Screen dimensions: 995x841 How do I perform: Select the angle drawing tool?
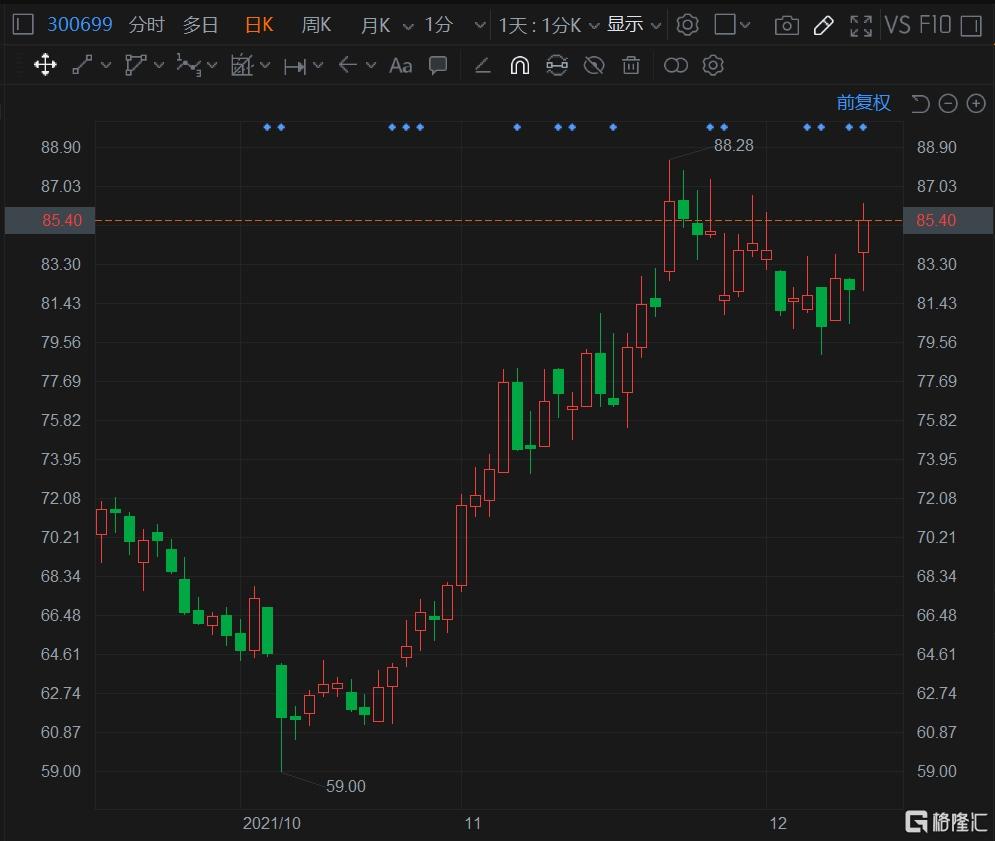483,65
